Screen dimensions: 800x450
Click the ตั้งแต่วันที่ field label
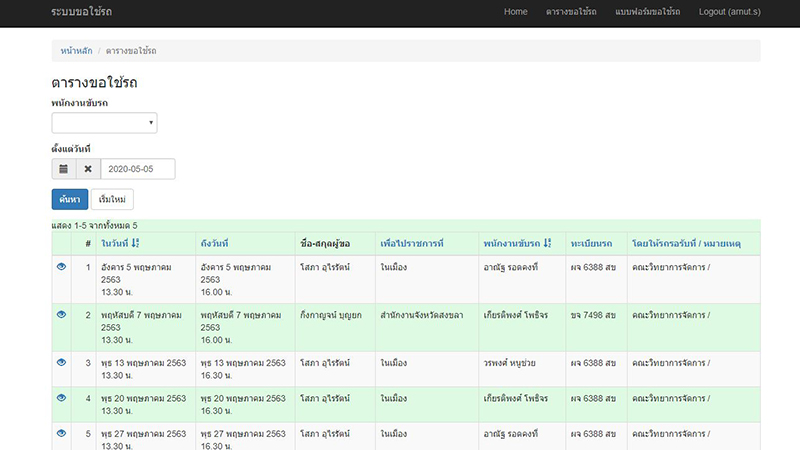click(x=71, y=149)
